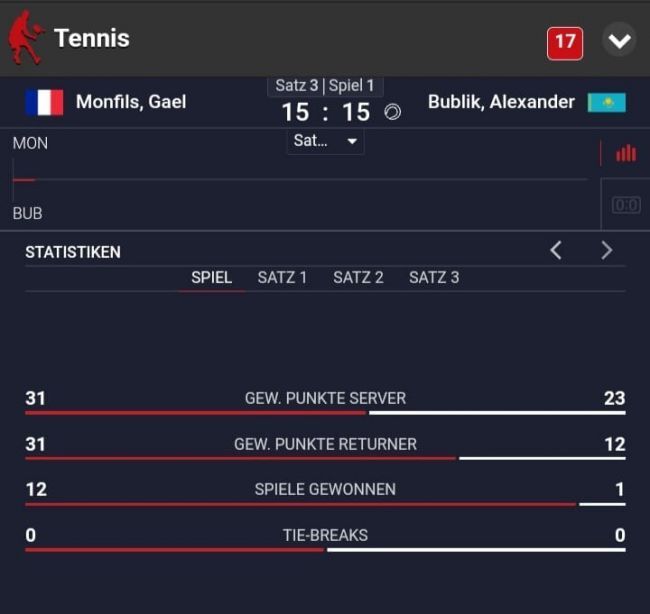Switch to the SATZ 3 tab

[x=434, y=277]
